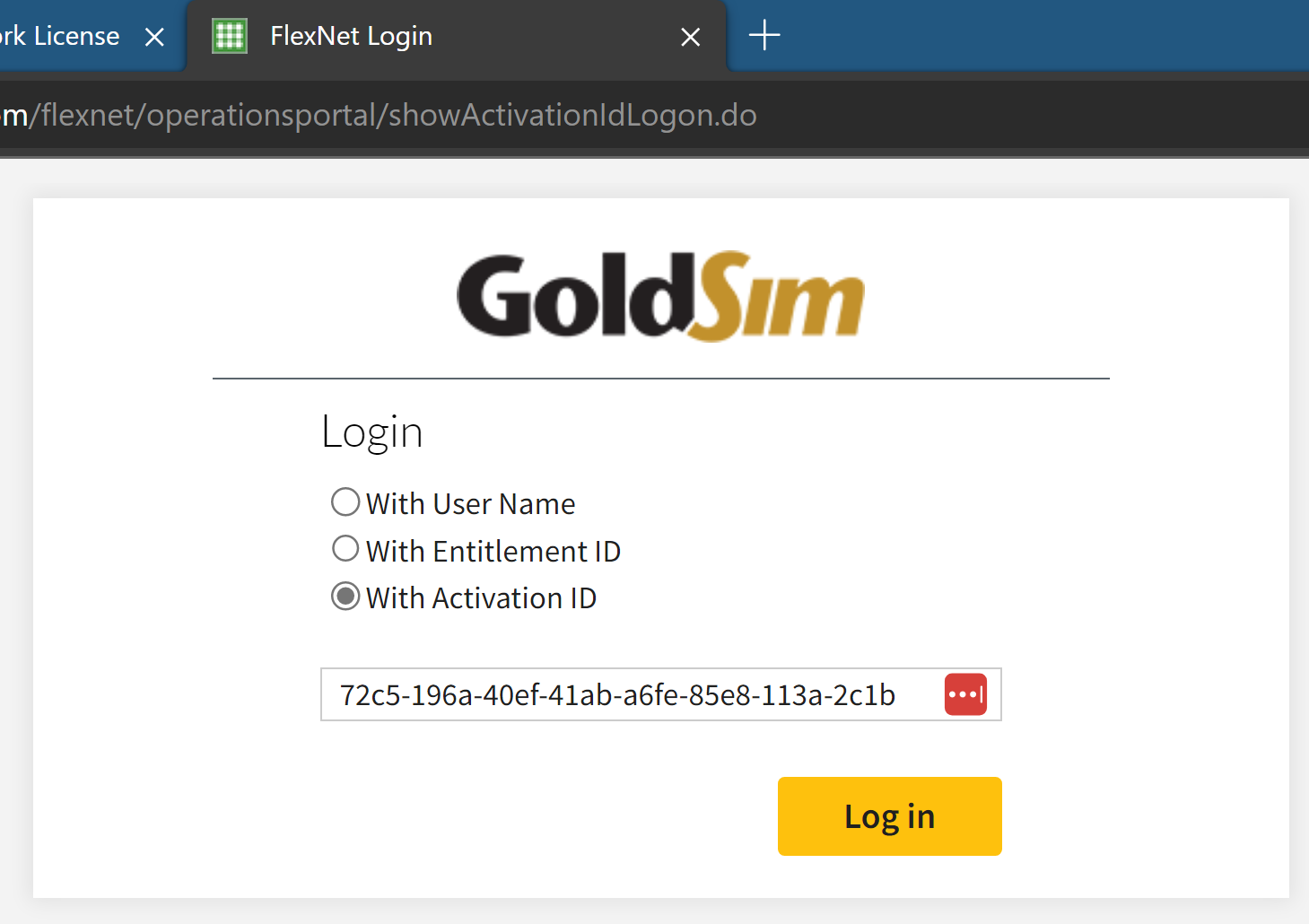
Task: Click the browser address bar URL
Action: 379,115
